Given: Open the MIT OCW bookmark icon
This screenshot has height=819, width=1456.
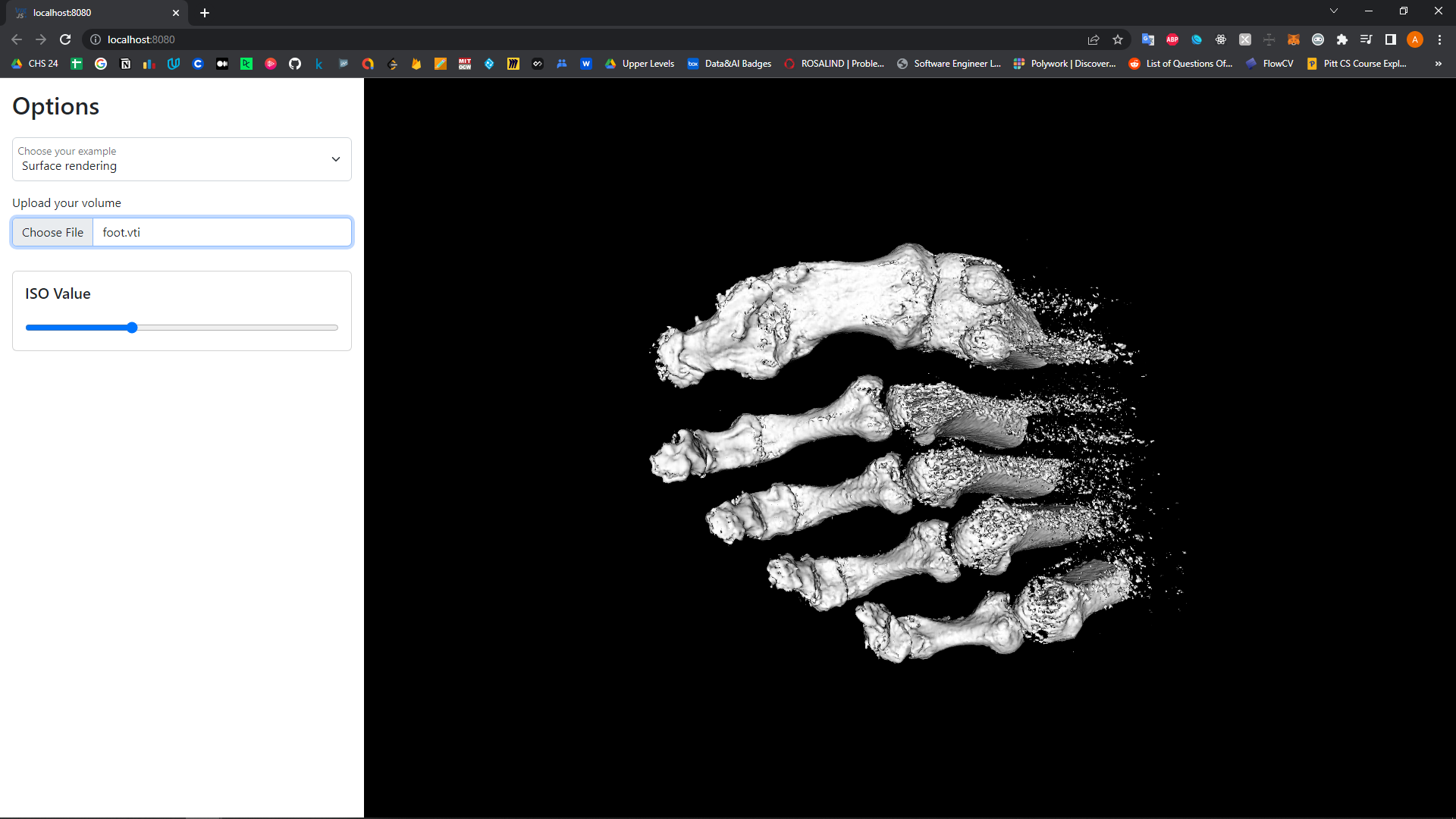Looking at the screenshot, I should [x=465, y=64].
